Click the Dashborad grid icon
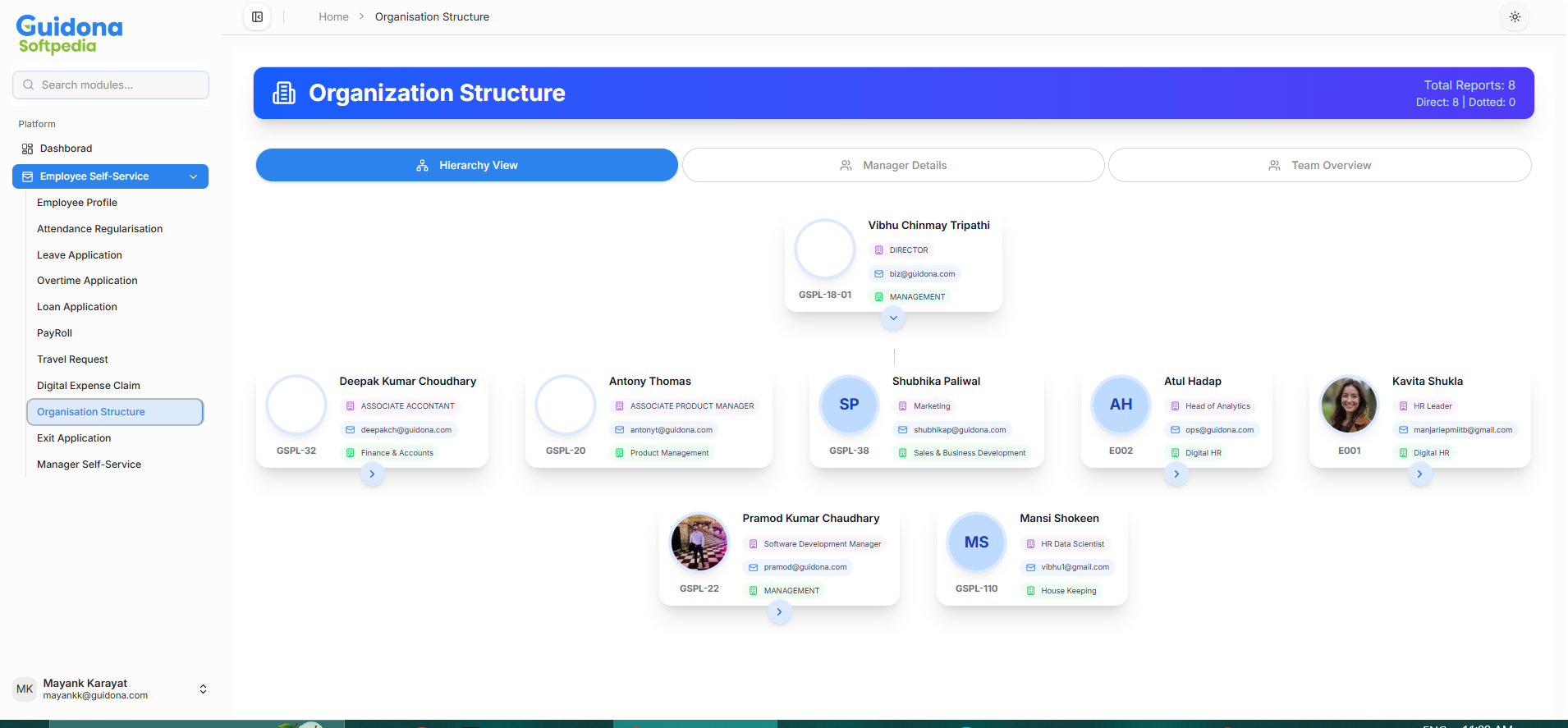Image resolution: width=1568 pixels, height=728 pixels. (27, 149)
